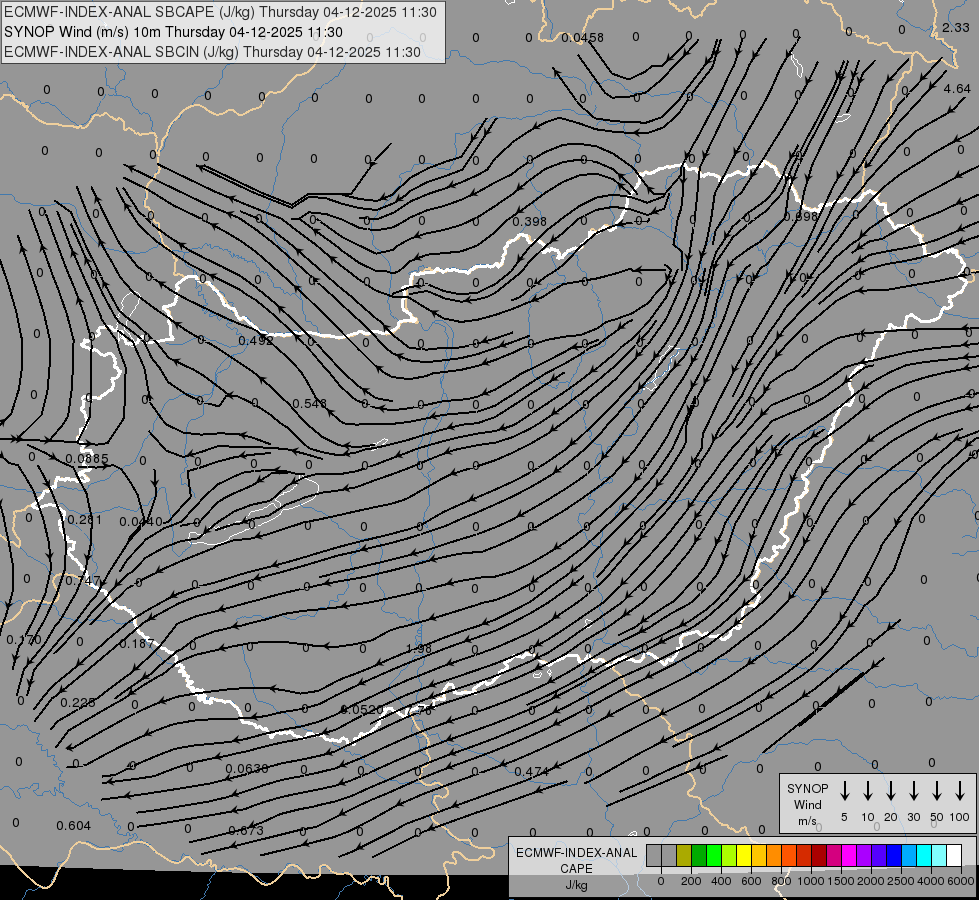Click the 0.0520 value on the map
Viewport: 979px width, 900px height.
pyautogui.click(x=362, y=710)
